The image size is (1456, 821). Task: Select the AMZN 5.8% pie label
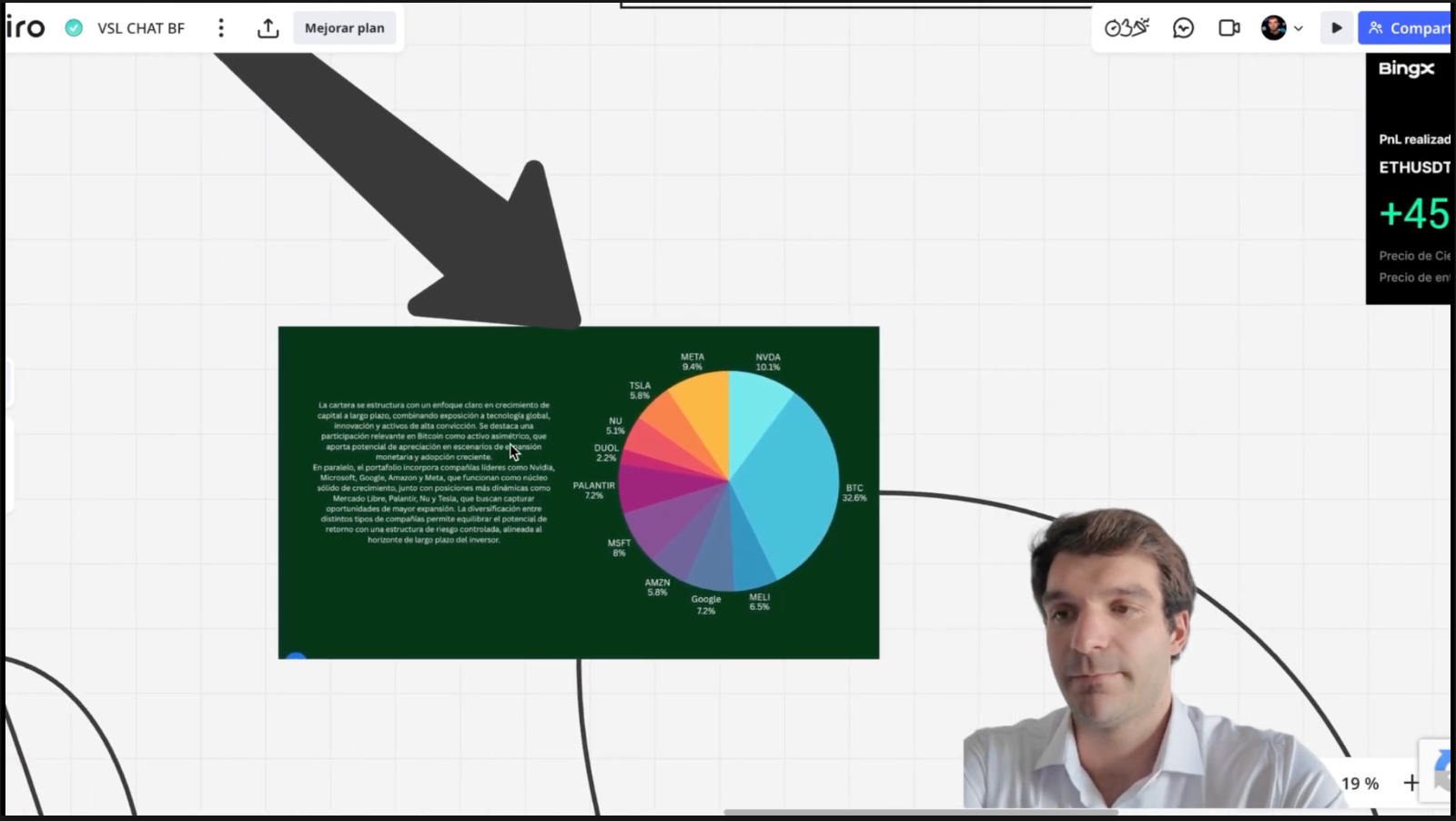[657, 587]
